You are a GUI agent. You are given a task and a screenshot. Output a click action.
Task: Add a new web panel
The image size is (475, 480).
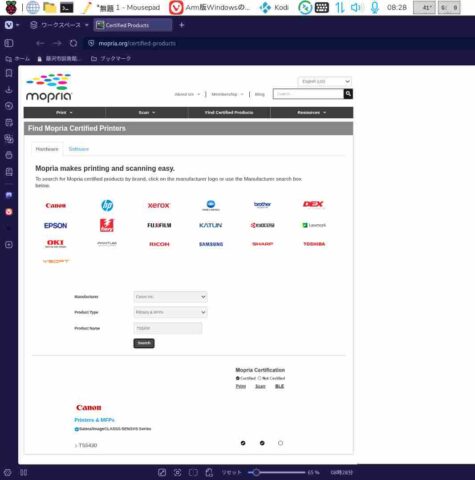click(9, 245)
